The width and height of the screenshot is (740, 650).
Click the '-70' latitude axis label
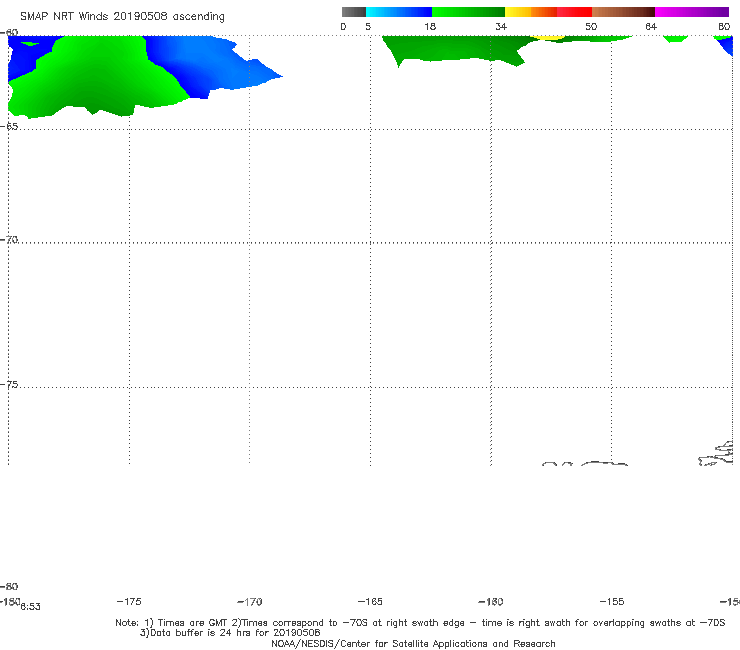pos(9,239)
